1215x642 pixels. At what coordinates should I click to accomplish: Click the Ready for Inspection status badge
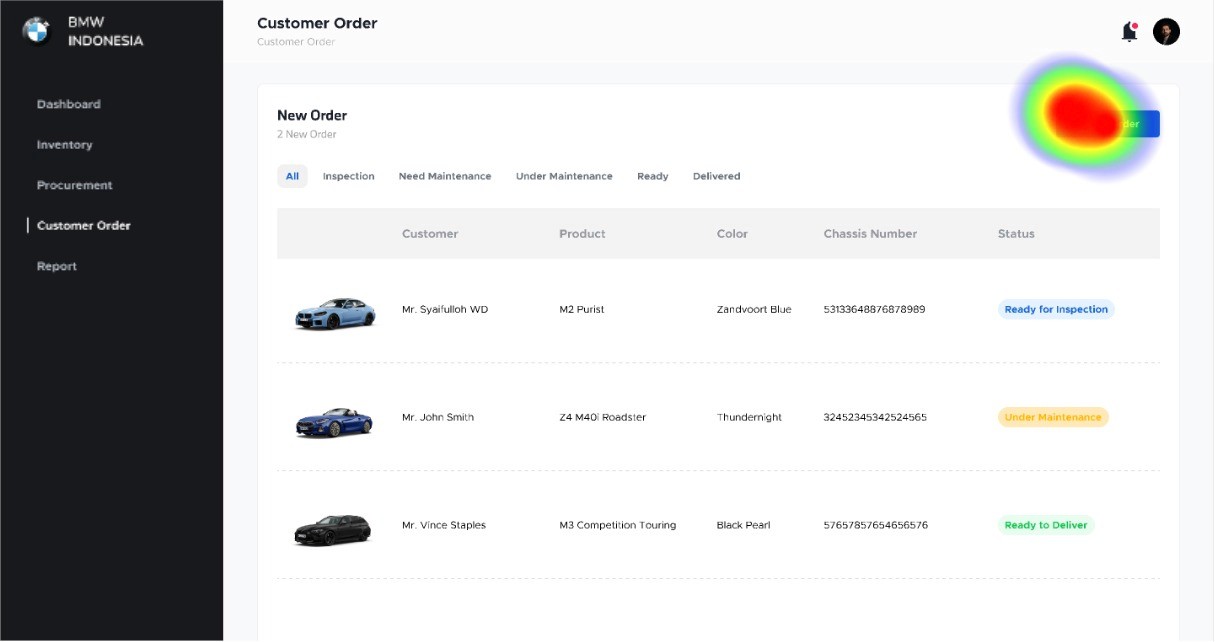[1056, 310]
